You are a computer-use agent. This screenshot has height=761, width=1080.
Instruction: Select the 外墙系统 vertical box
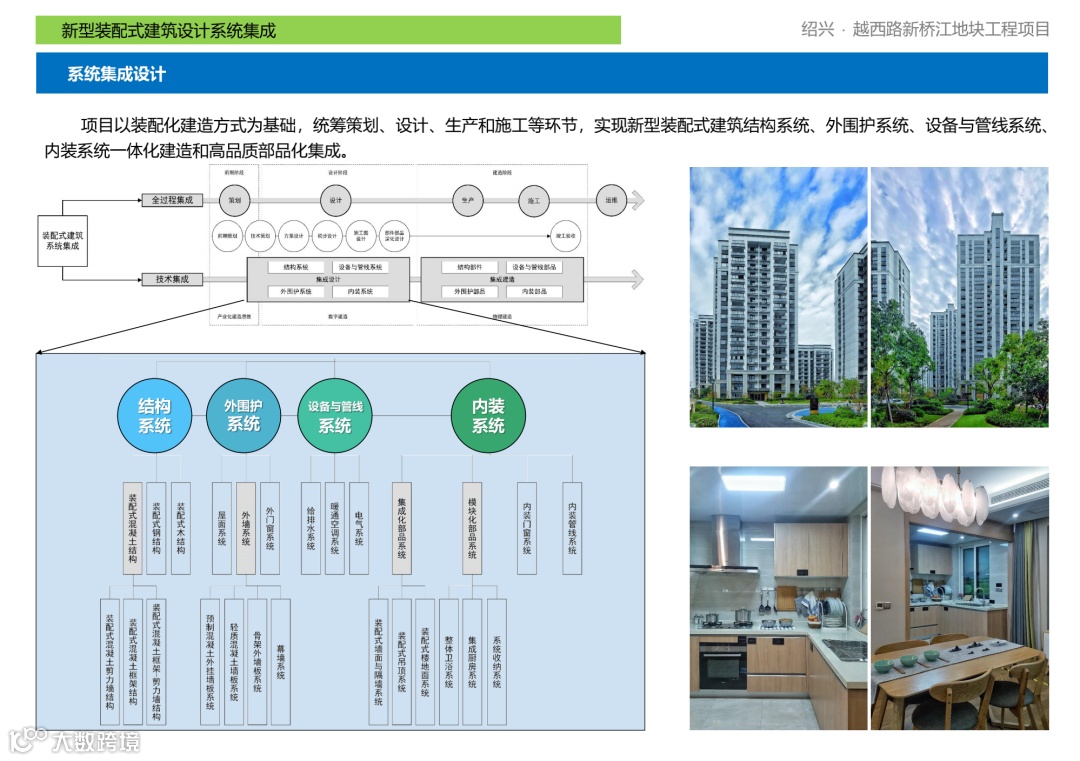click(x=246, y=528)
